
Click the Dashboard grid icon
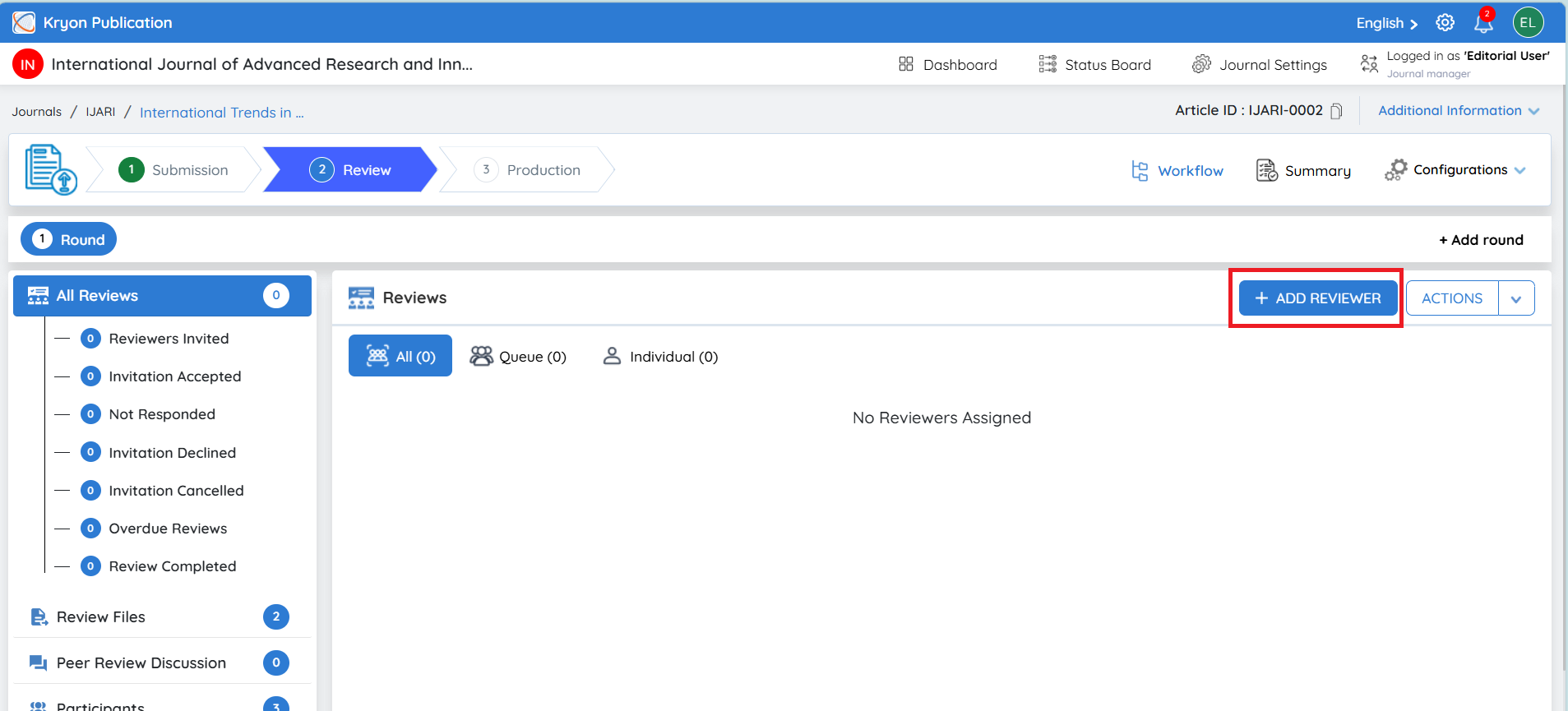[x=906, y=64]
